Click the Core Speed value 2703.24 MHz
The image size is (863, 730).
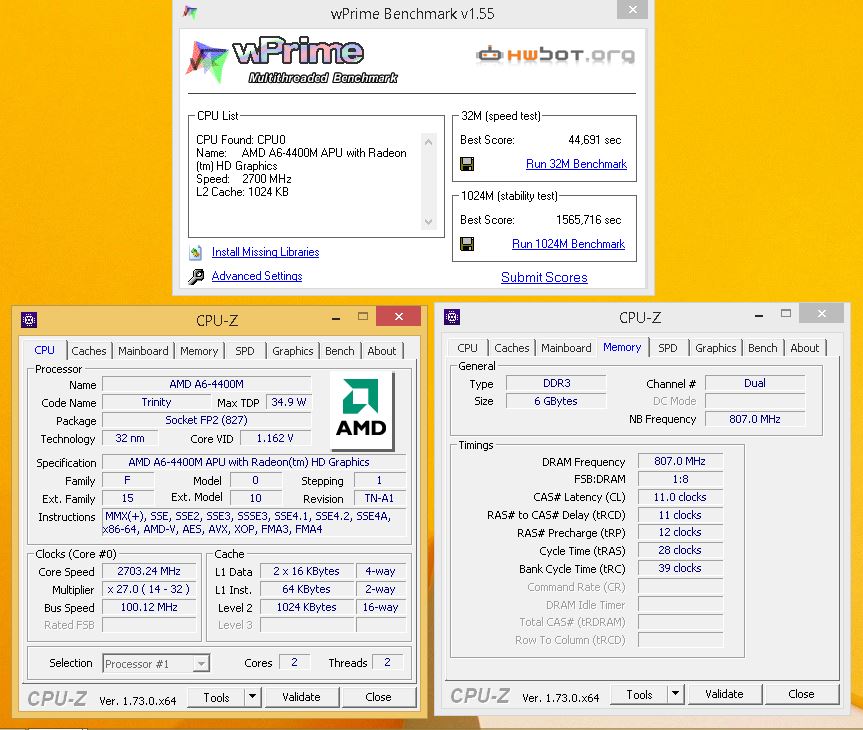[x=149, y=571]
